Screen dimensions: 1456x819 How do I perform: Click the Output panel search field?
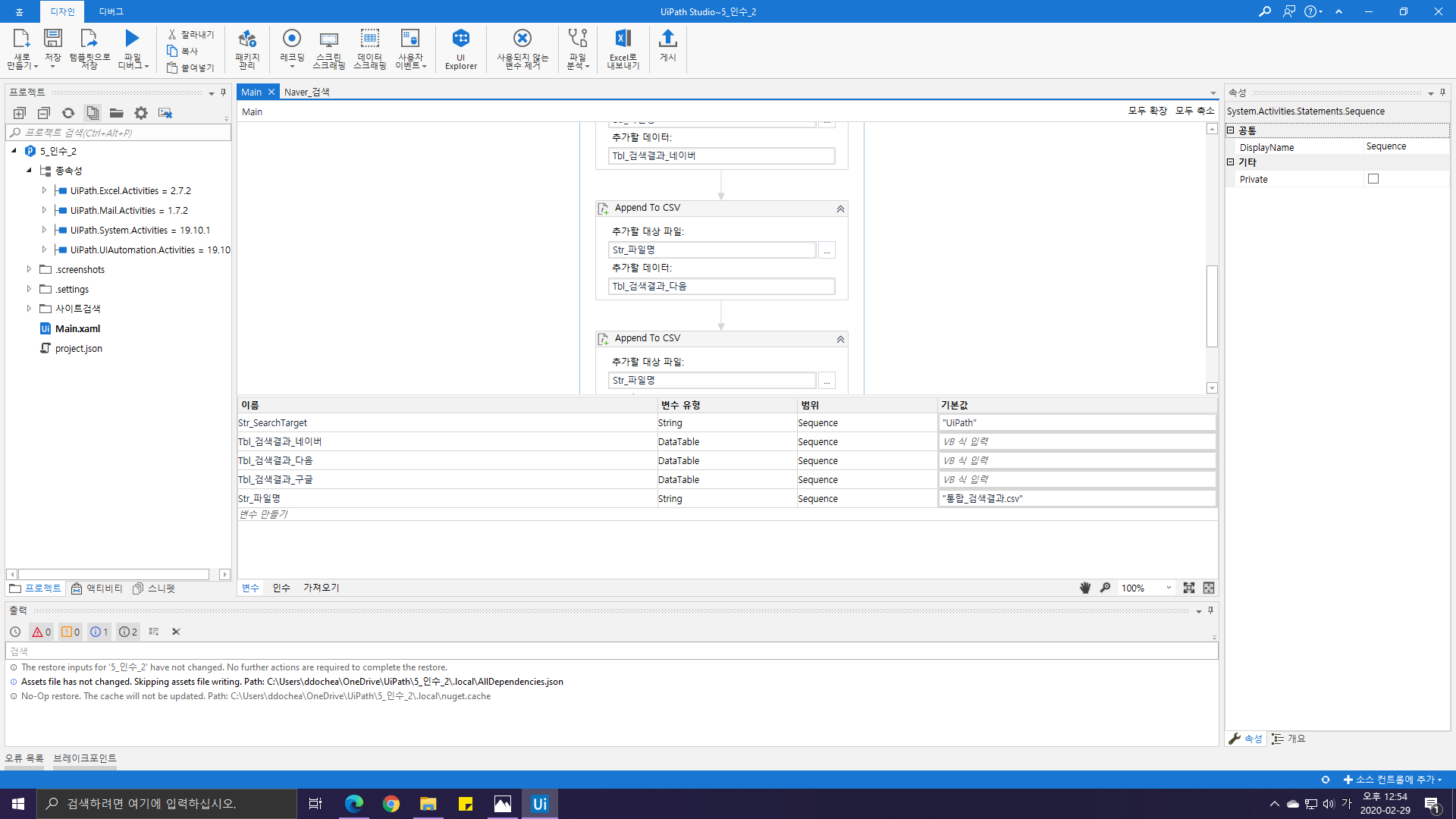(x=607, y=651)
